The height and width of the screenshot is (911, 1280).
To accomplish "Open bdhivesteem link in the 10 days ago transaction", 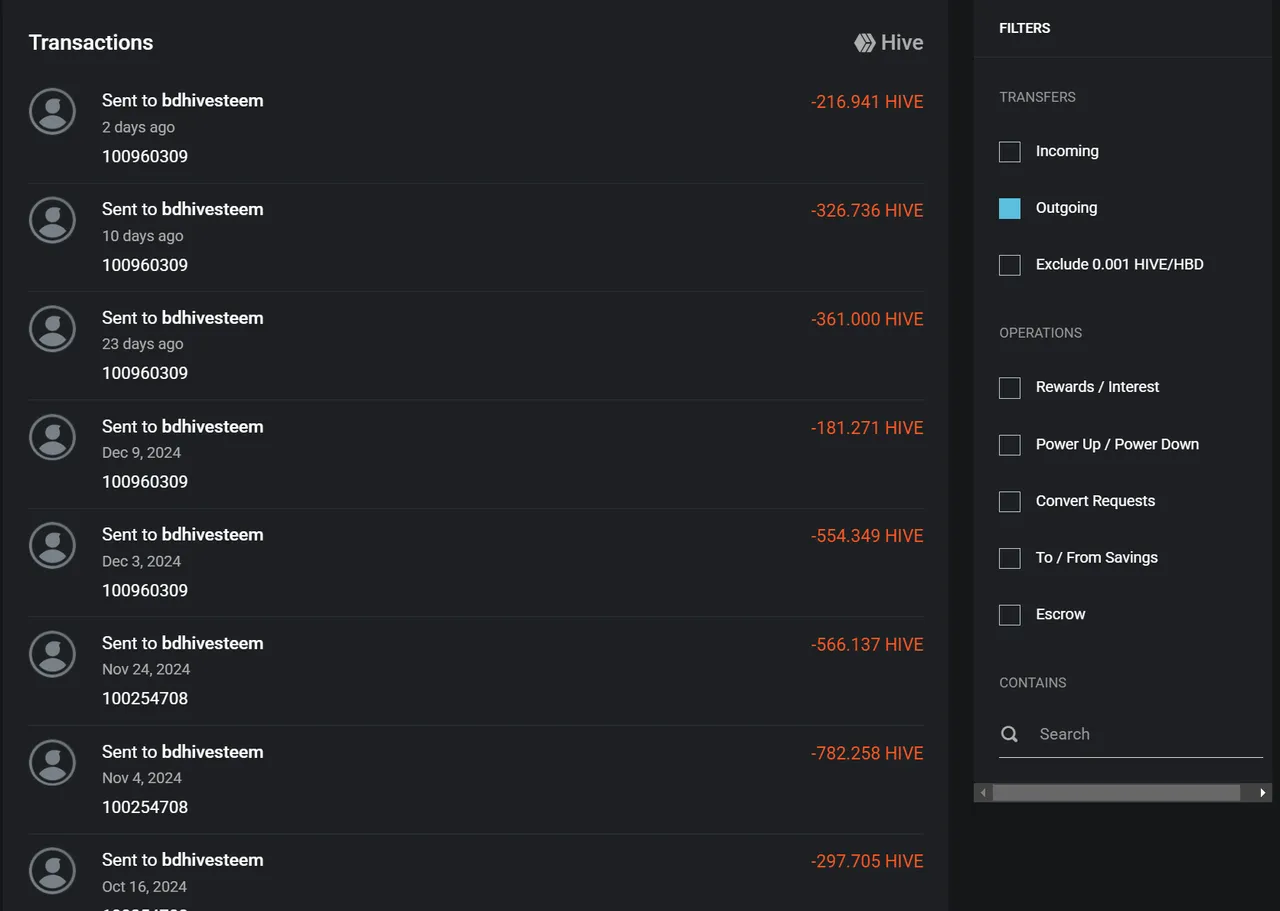I will [213, 209].
